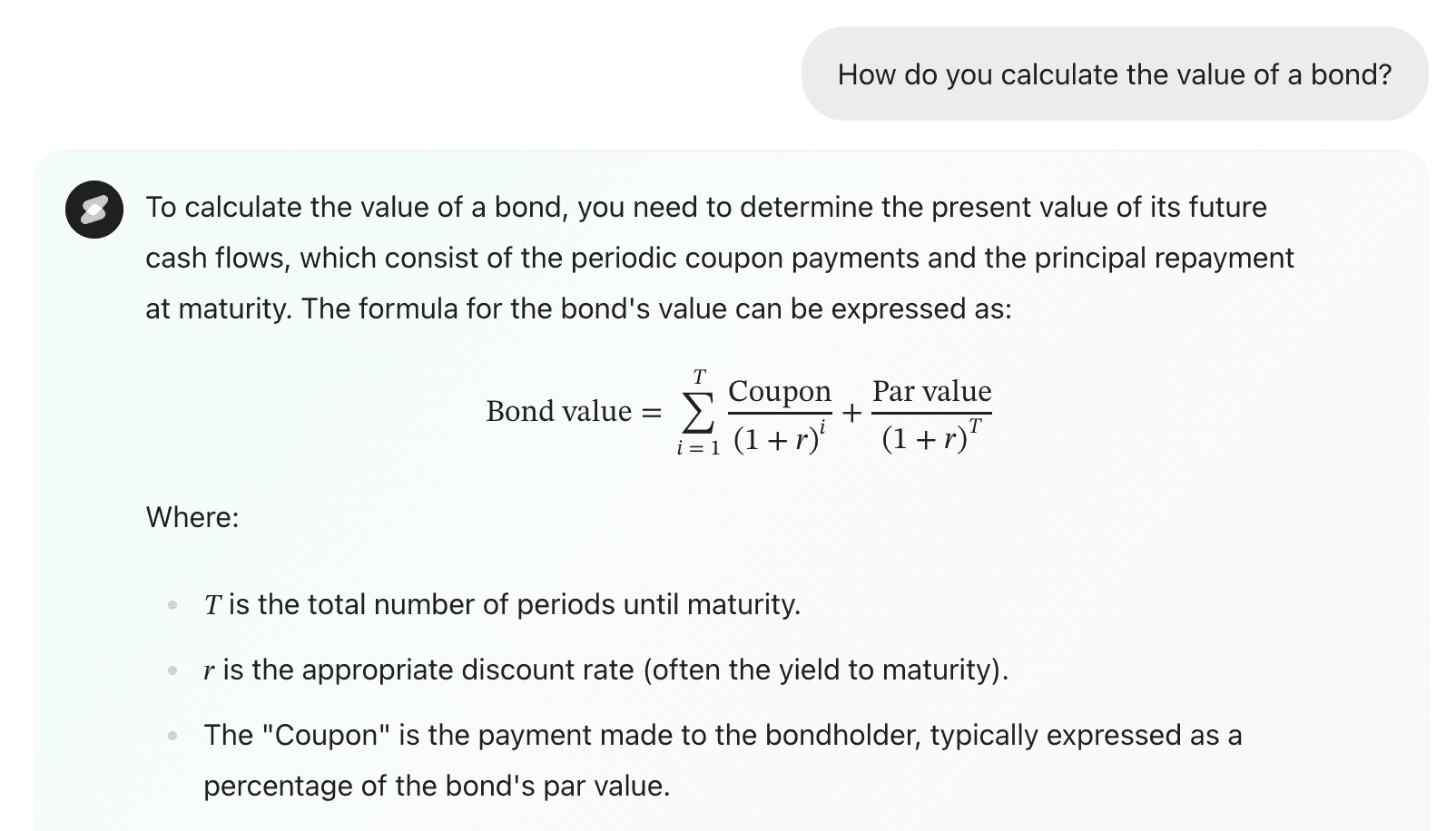Viewport: 1456px width, 831px height.
Task: Click the 'Where:' text line
Action: click(192, 517)
